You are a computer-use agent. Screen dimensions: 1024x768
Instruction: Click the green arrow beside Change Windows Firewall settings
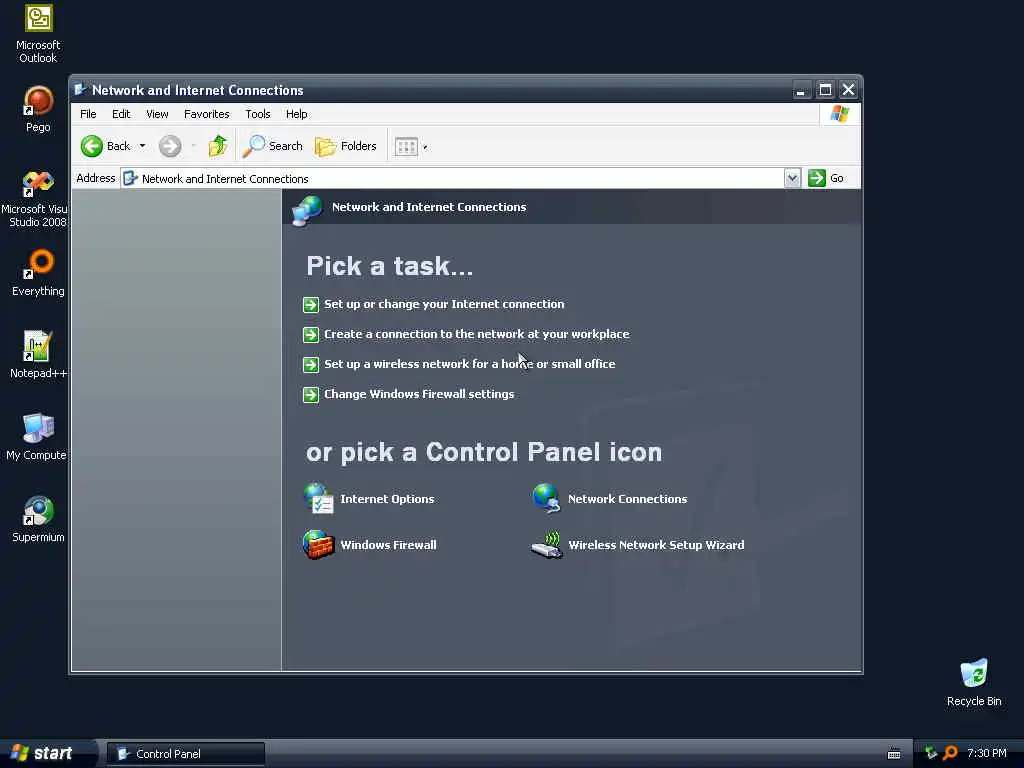pyautogui.click(x=311, y=394)
